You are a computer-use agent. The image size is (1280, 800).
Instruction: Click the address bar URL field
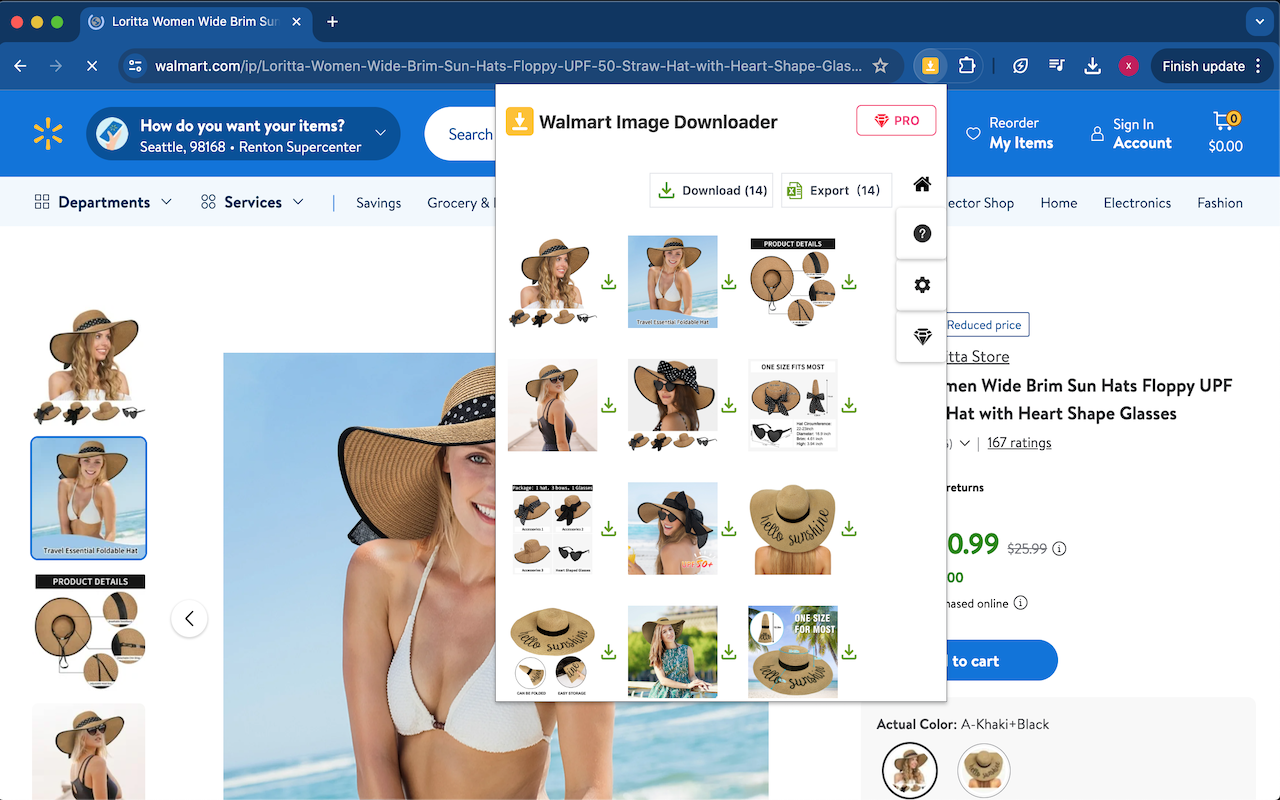508,66
